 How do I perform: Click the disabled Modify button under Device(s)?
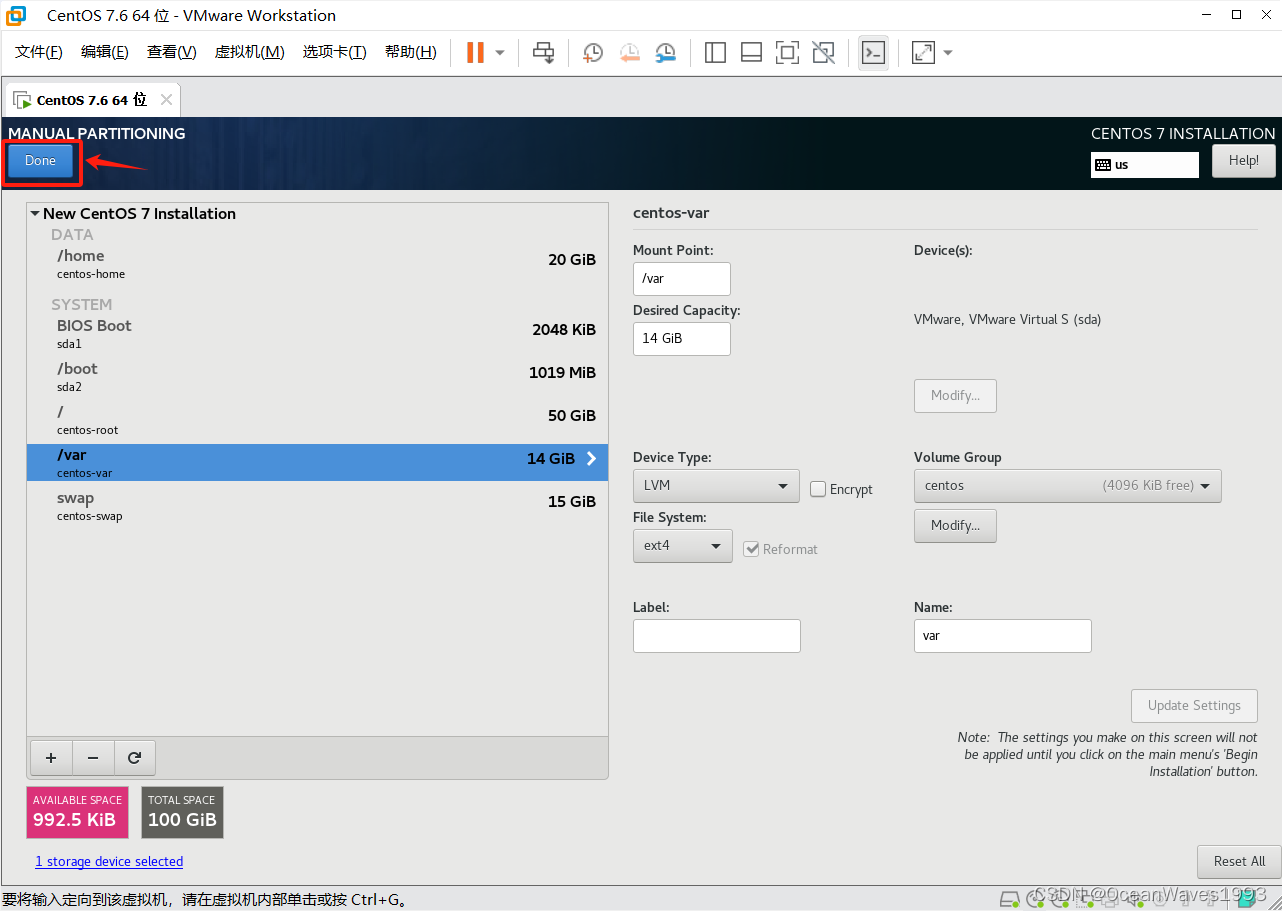pos(955,396)
